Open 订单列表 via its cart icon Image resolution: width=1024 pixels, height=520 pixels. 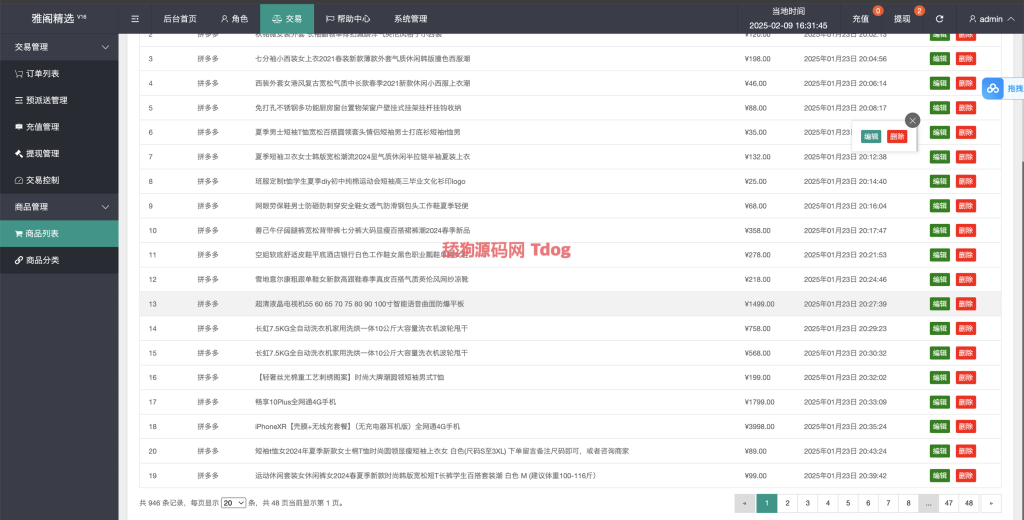click(x=18, y=74)
